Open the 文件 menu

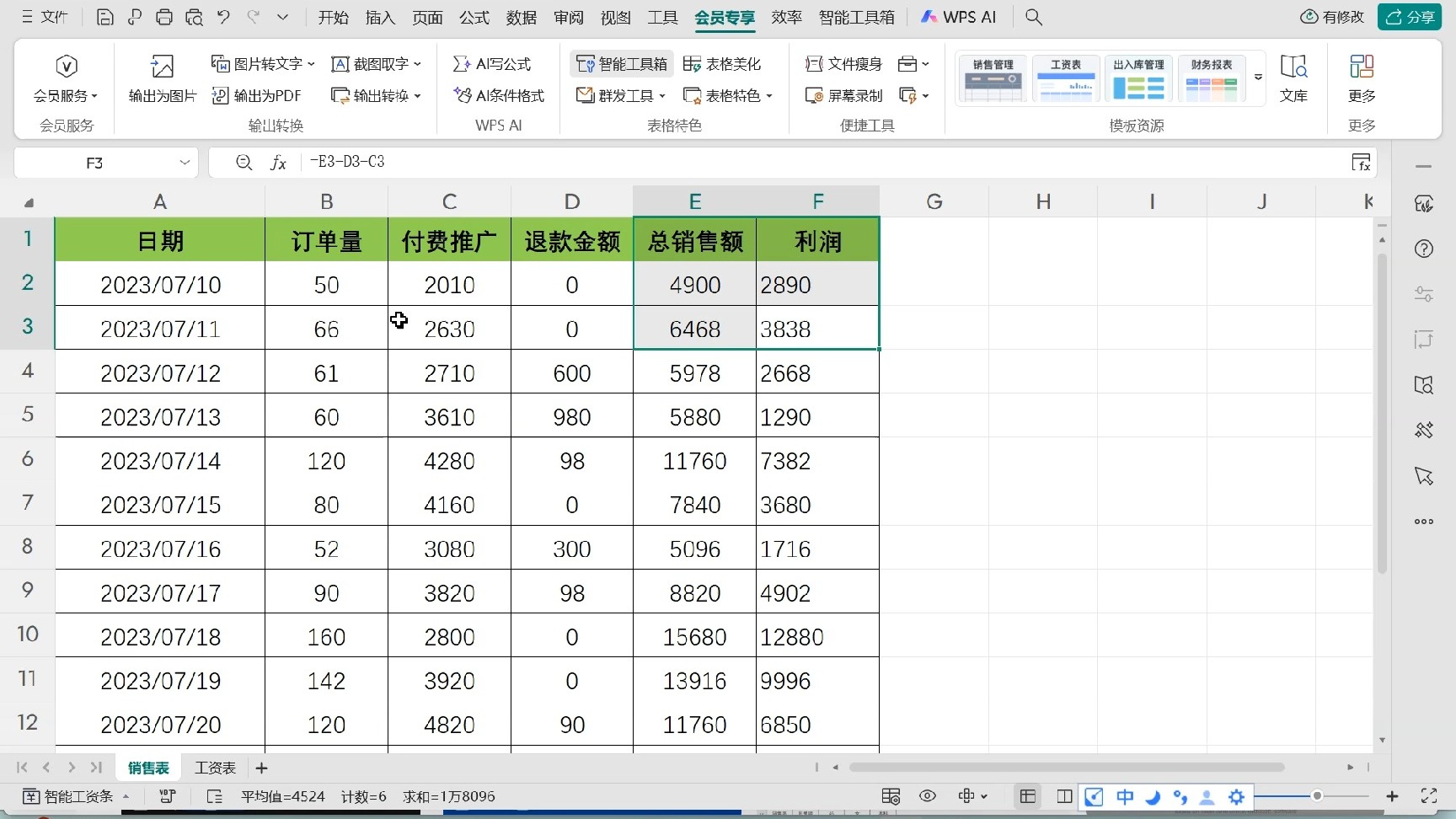click(x=45, y=17)
